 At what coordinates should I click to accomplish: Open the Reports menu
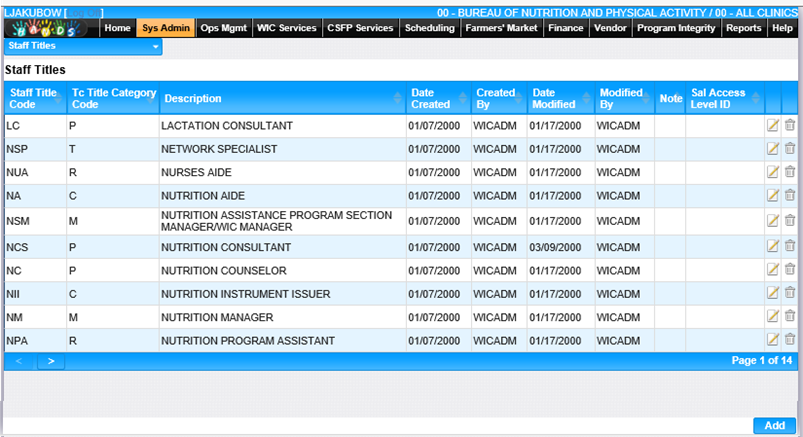pyautogui.click(x=744, y=28)
